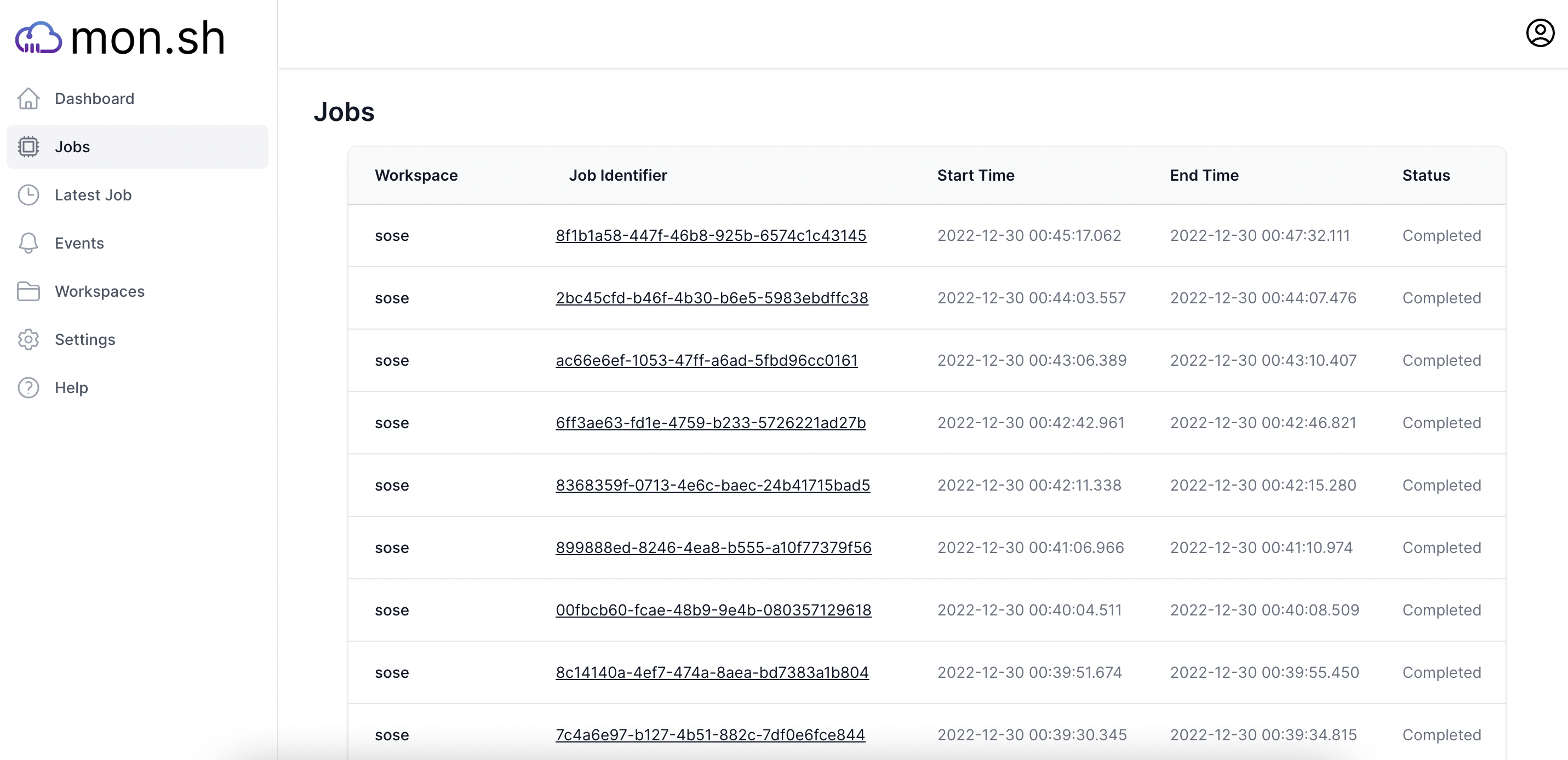Click Completed status of job 8c14140a

click(x=1441, y=672)
